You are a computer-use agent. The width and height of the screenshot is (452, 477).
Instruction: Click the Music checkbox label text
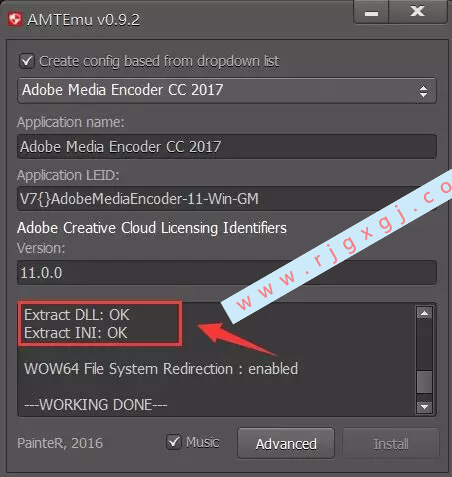tap(202, 442)
